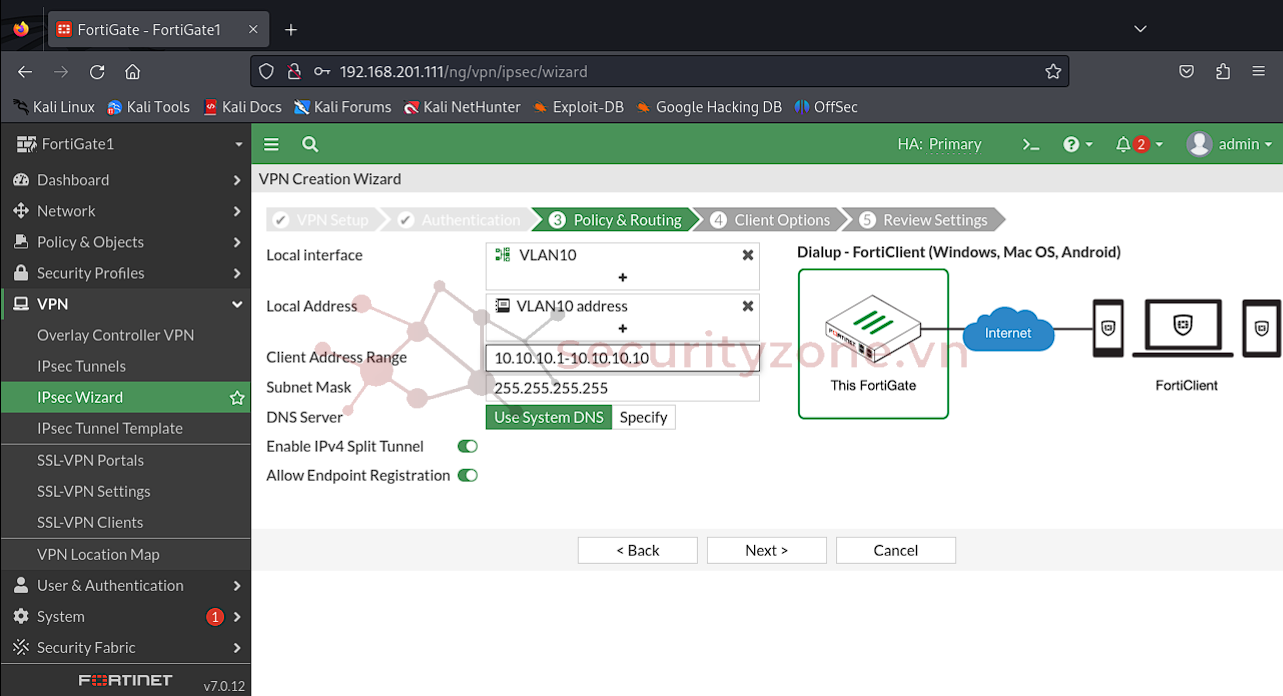Collapse the VPN menu
1283x696 pixels.
pos(126,304)
